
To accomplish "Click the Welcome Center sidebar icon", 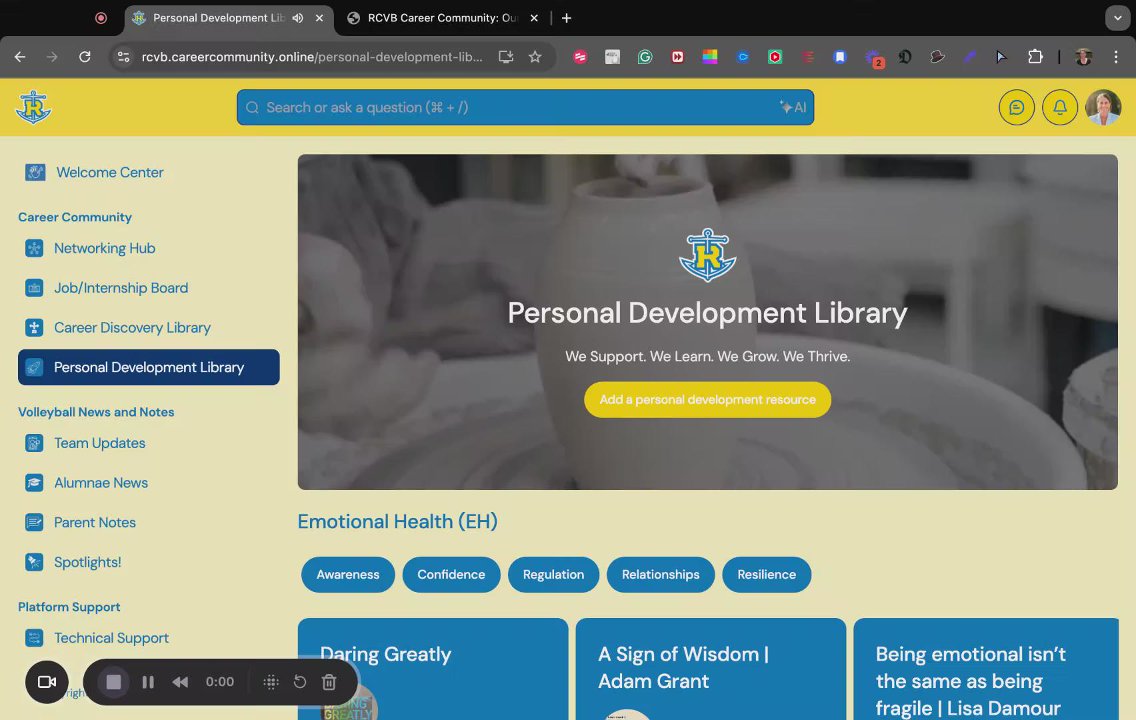I will pos(35,172).
